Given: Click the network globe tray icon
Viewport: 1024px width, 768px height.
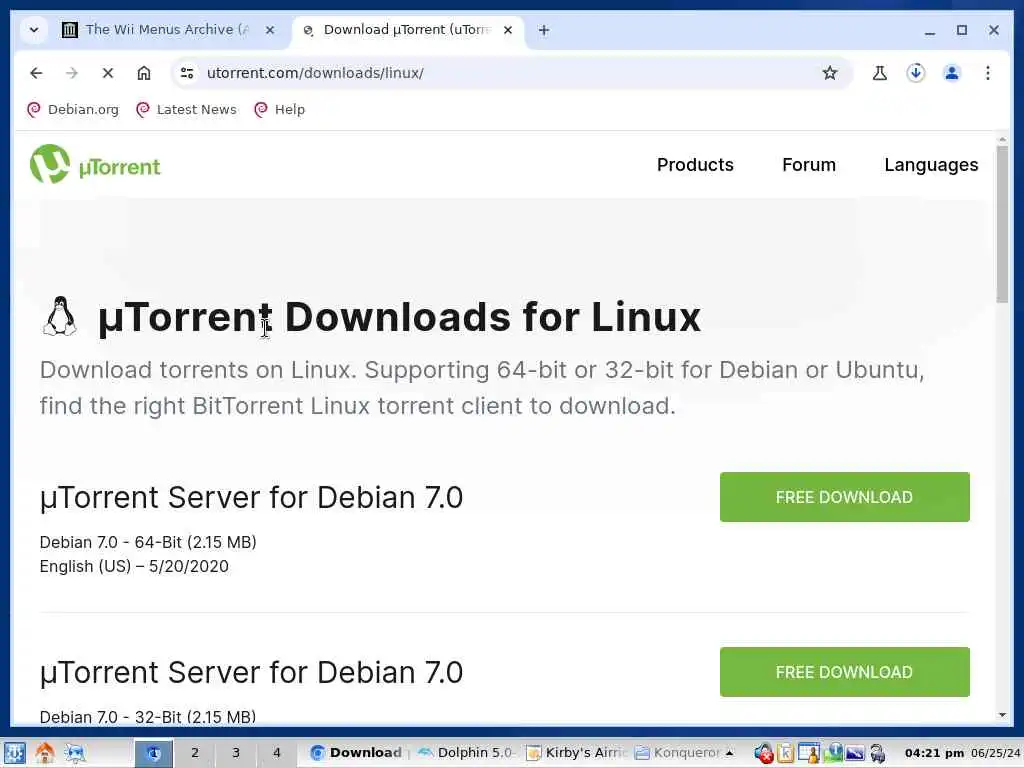Looking at the screenshot, I should coord(833,753).
